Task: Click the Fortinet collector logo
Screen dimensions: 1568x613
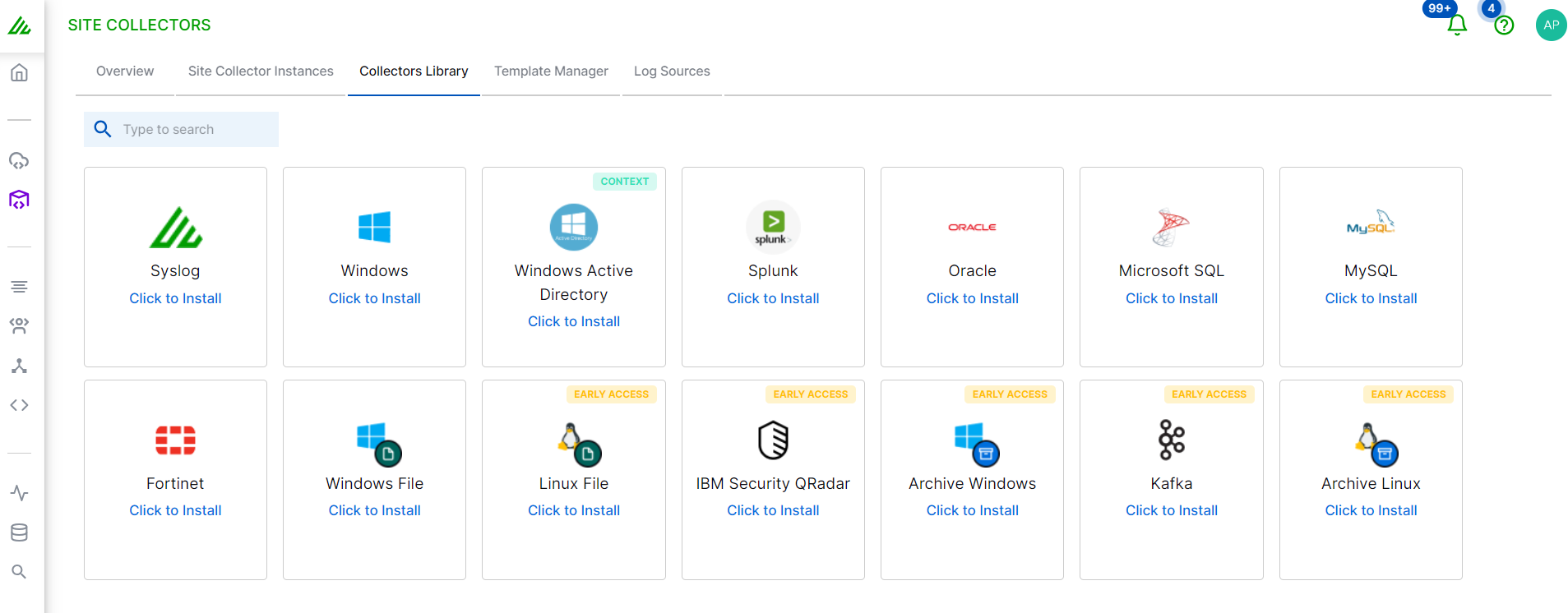Action: click(175, 440)
